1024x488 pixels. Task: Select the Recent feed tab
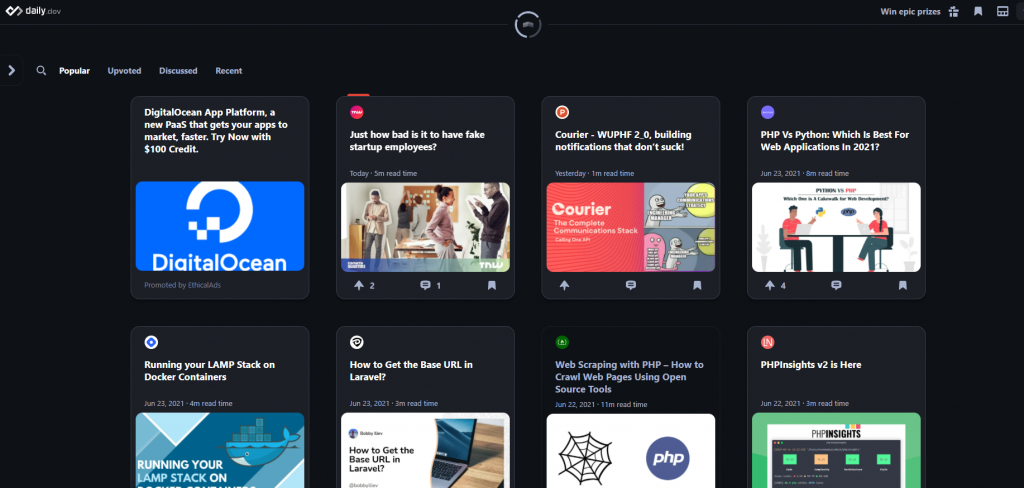point(228,71)
